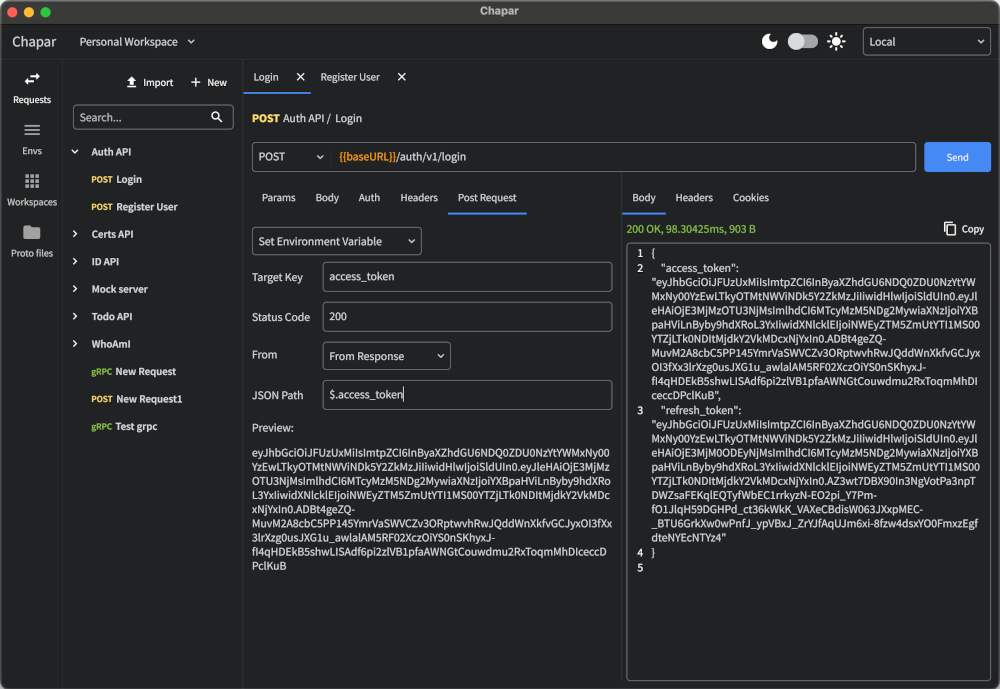Select the request Headers tab

[419, 198]
